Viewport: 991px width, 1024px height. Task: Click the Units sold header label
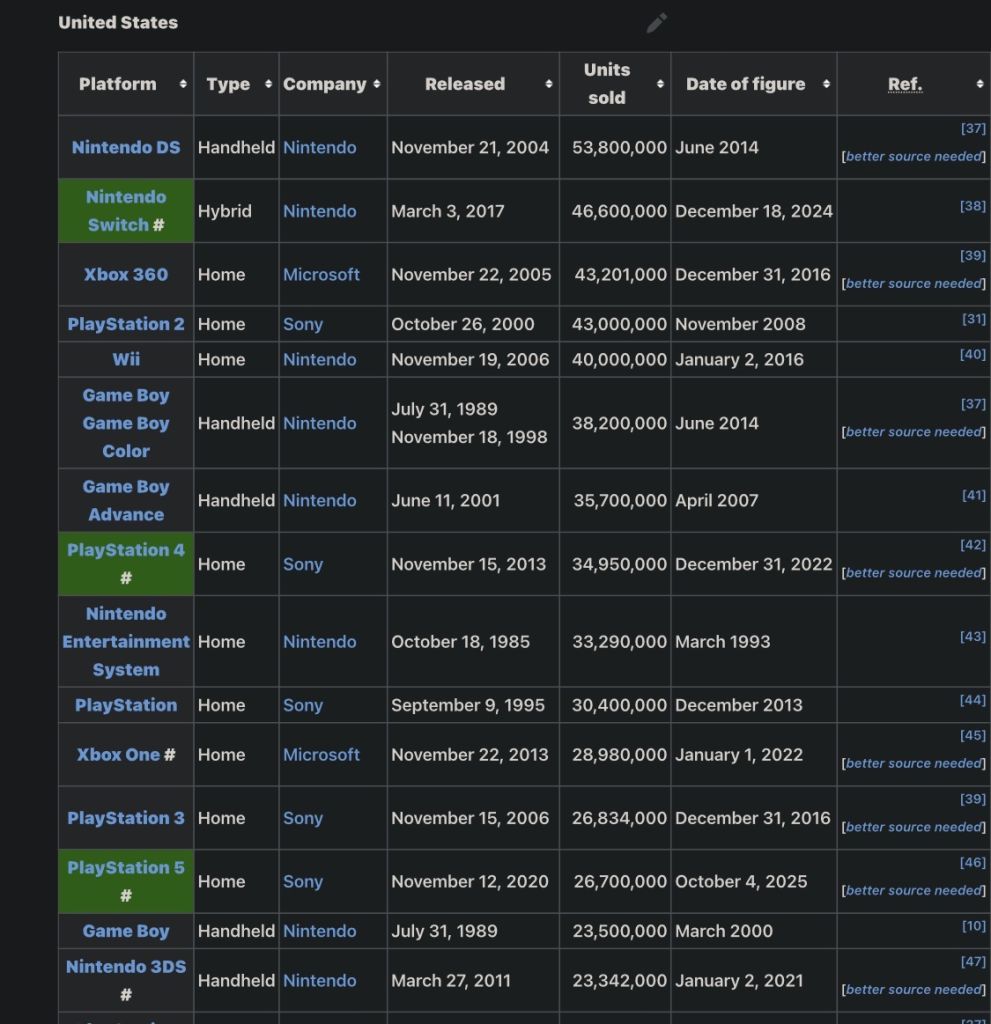click(607, 84)
